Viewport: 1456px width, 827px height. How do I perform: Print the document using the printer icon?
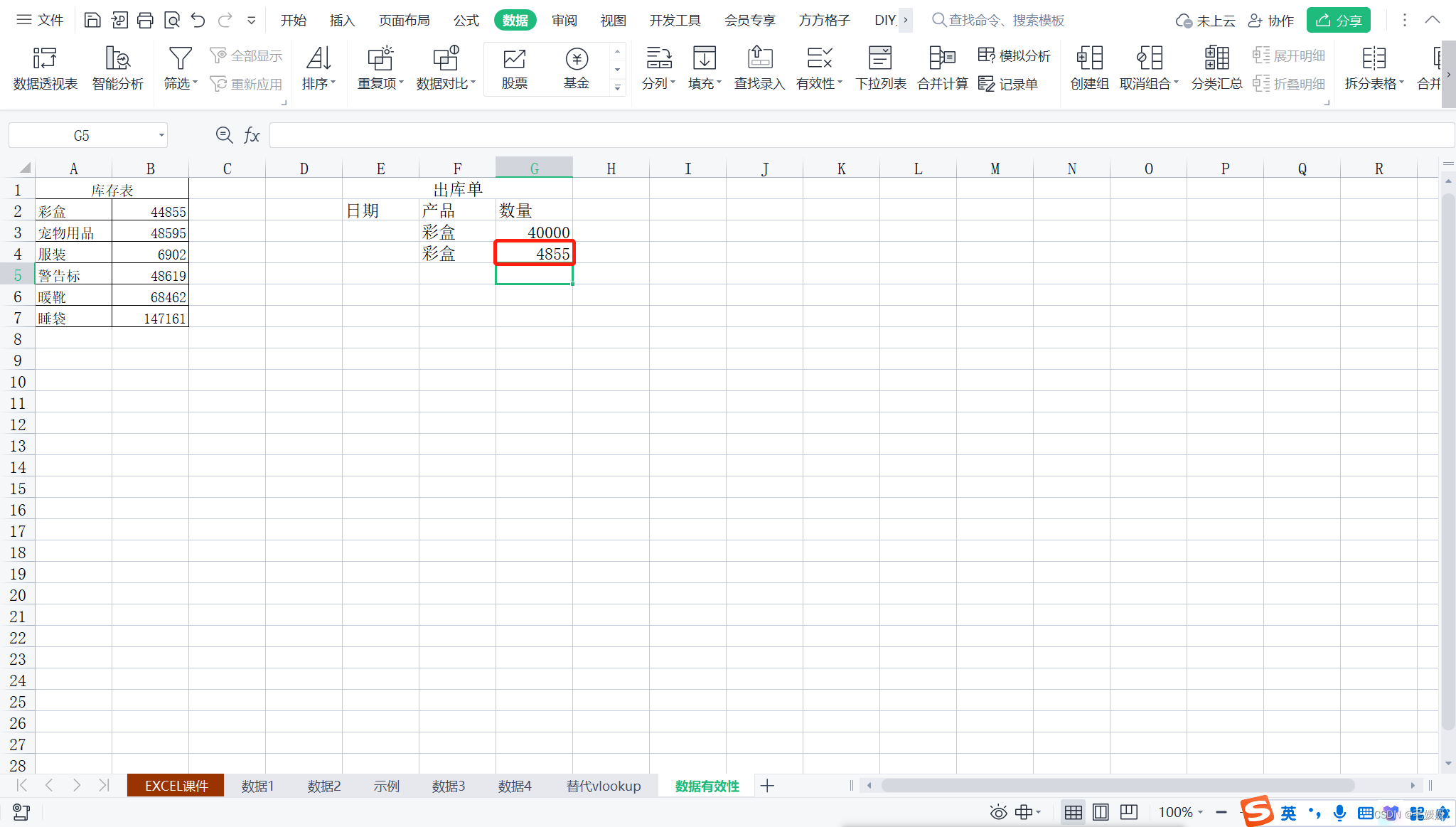145,20
